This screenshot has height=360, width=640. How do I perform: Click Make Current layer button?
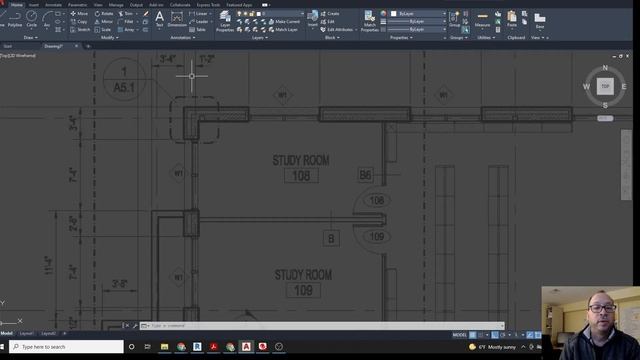point(284,22)
